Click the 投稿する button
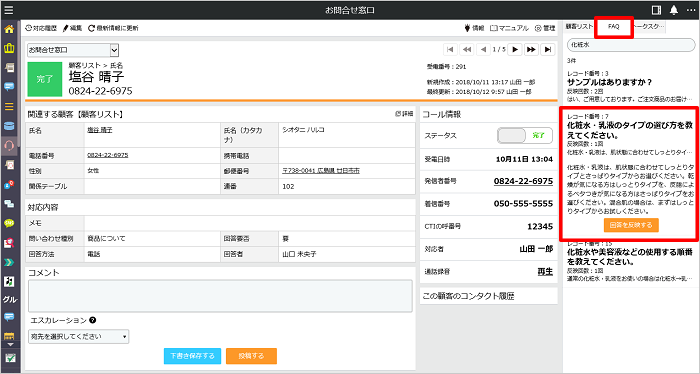The image size is (700, 374). (251, 356)
